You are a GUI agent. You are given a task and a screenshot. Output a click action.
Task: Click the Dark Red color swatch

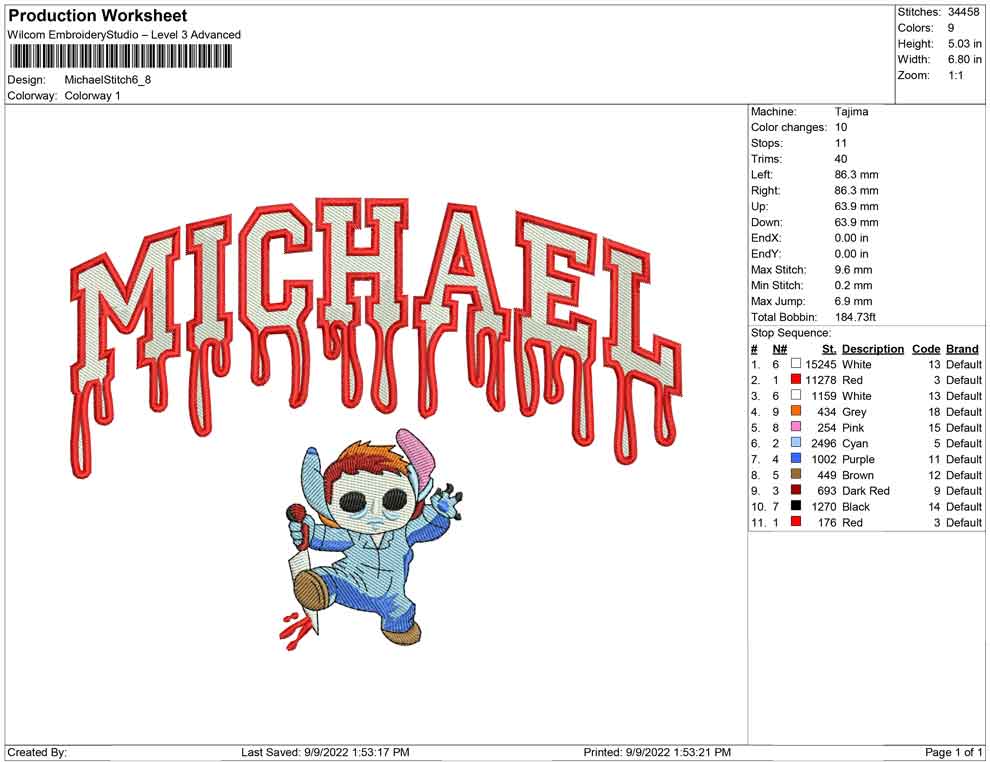(796, 490)
